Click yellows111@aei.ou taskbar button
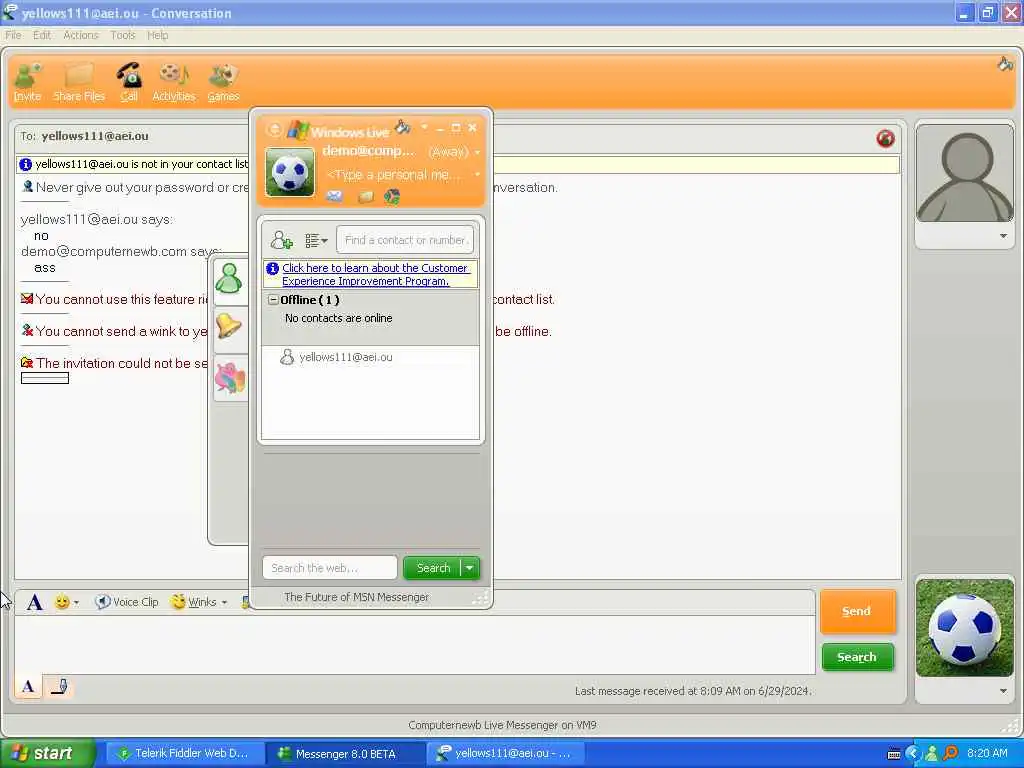 (x=504, y=754)
